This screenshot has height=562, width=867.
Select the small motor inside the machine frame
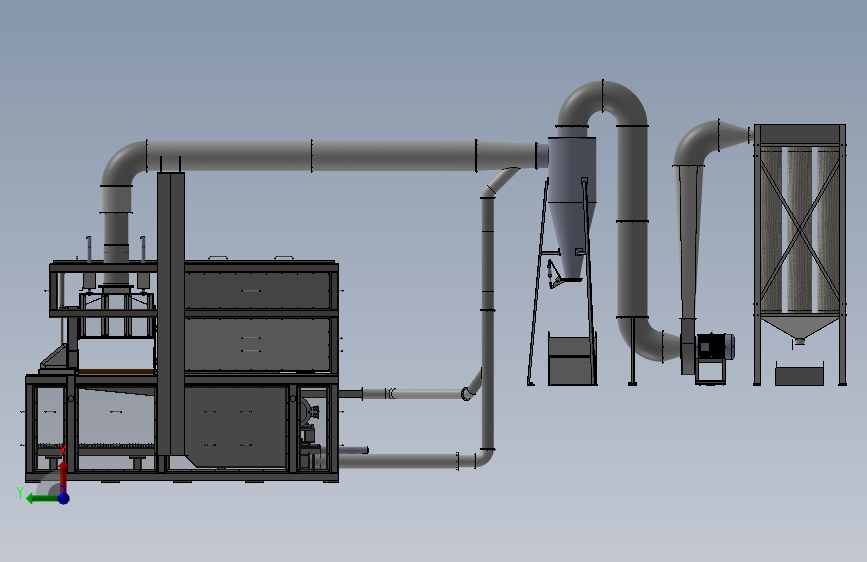(x=309, y=413)
